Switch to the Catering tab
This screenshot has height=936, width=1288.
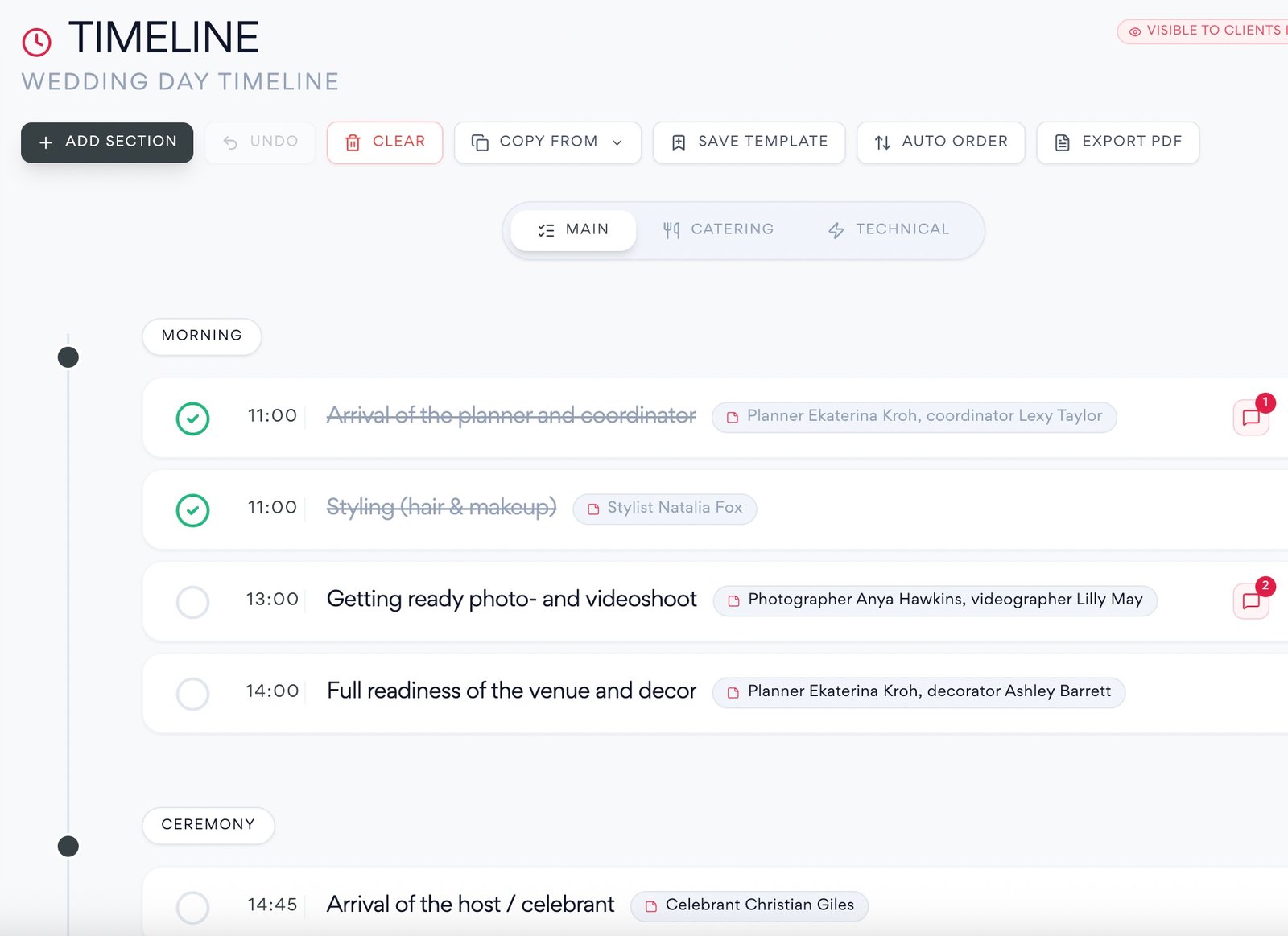[x=718, y=230]
